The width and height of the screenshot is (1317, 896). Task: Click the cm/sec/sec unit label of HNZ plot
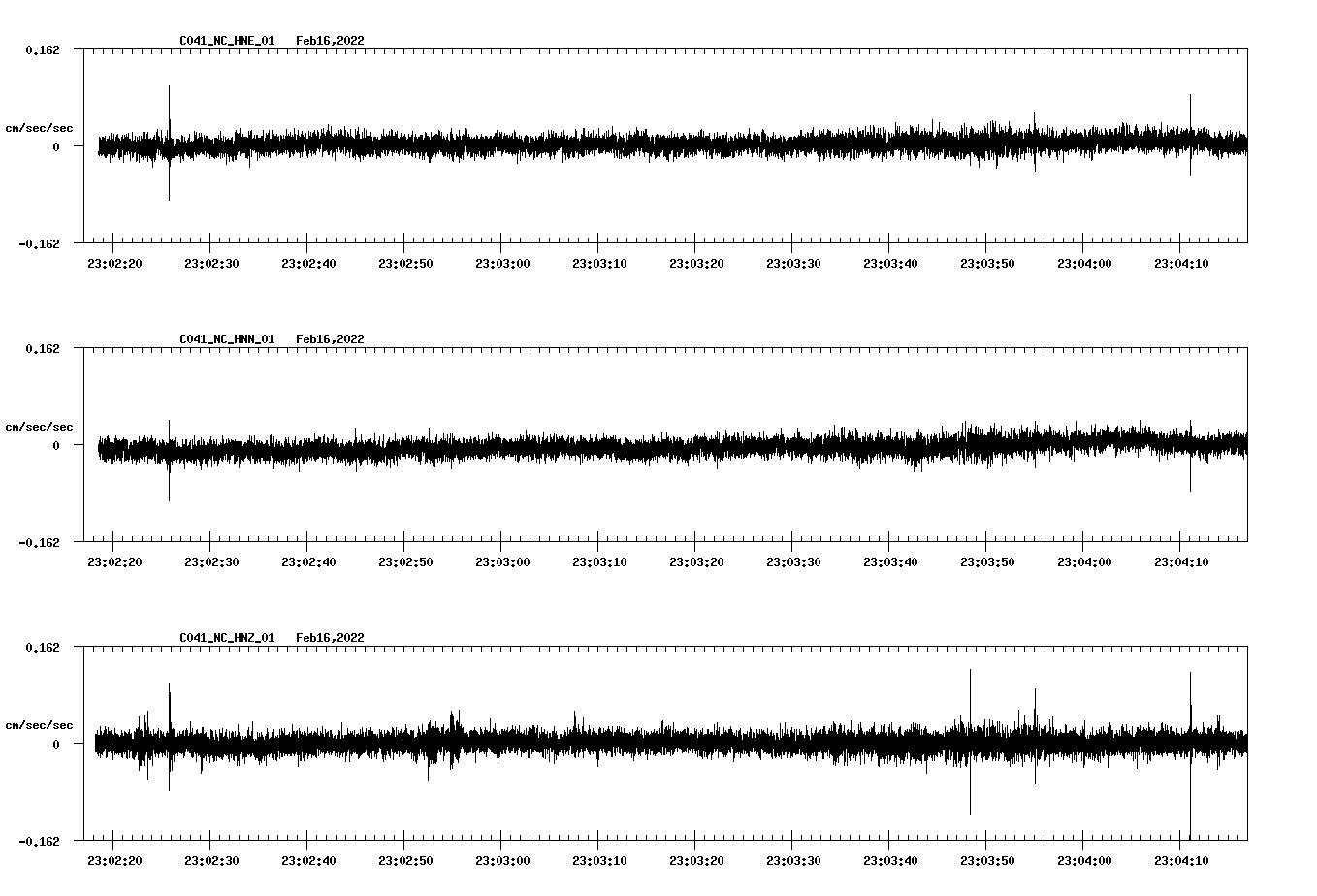pyautogui.click(x=39, y=725)
